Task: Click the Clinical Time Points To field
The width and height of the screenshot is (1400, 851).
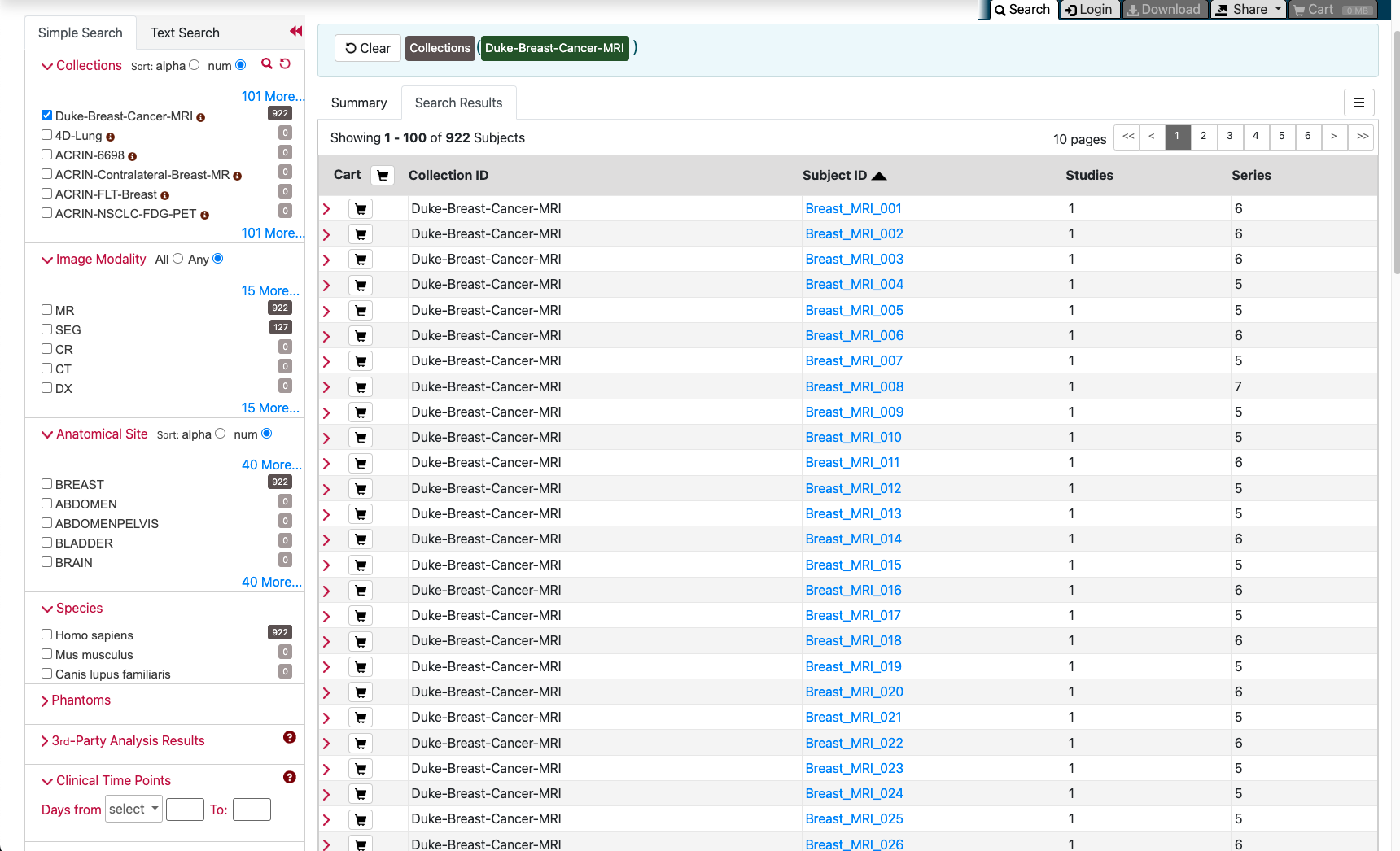Action: point(252,810)
